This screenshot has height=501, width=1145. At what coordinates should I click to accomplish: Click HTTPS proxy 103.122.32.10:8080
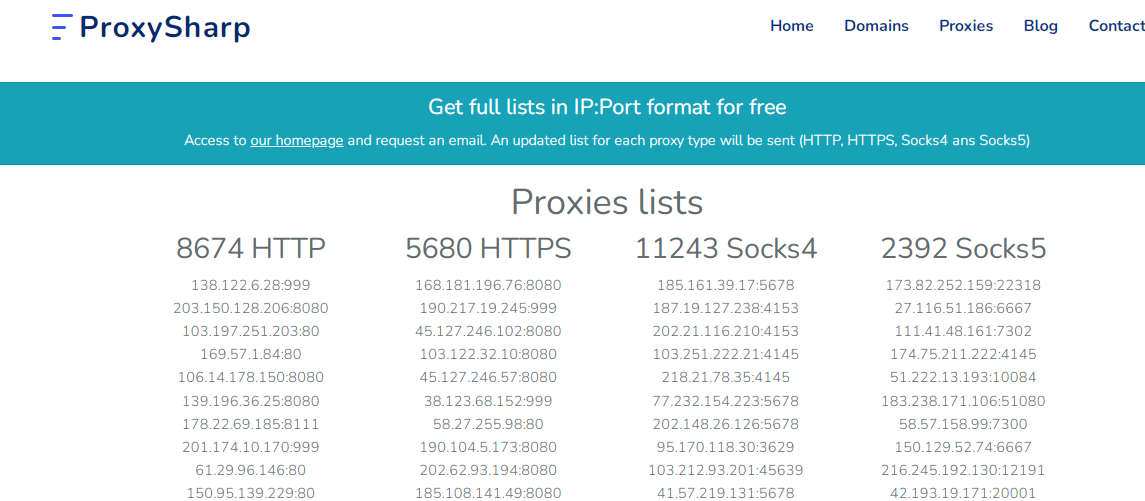pyautogui.click(x=489, y=354)
